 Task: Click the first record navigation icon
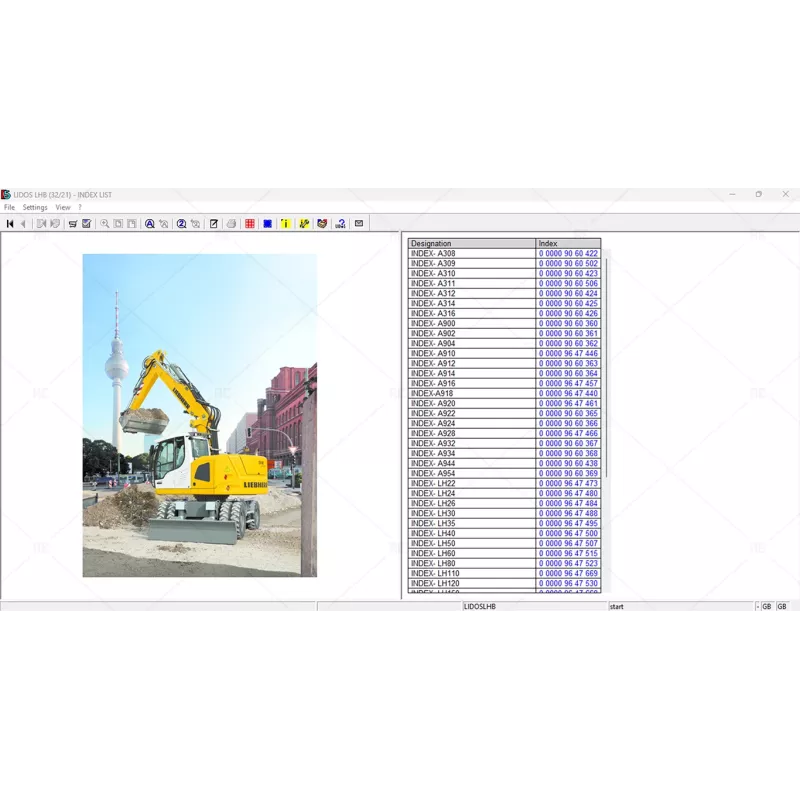10,225
